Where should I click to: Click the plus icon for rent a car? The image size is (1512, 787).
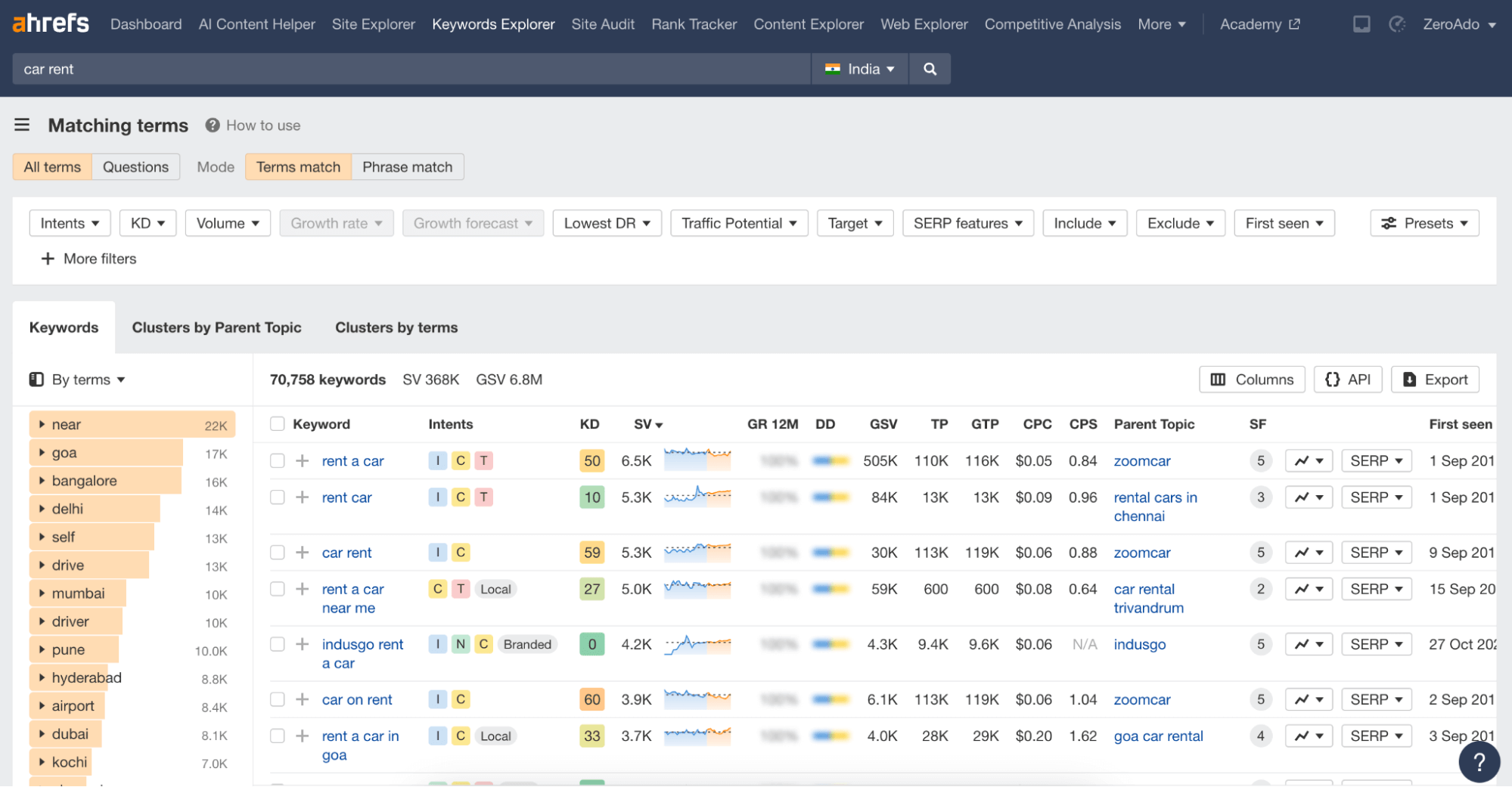(x=303, y=460)
